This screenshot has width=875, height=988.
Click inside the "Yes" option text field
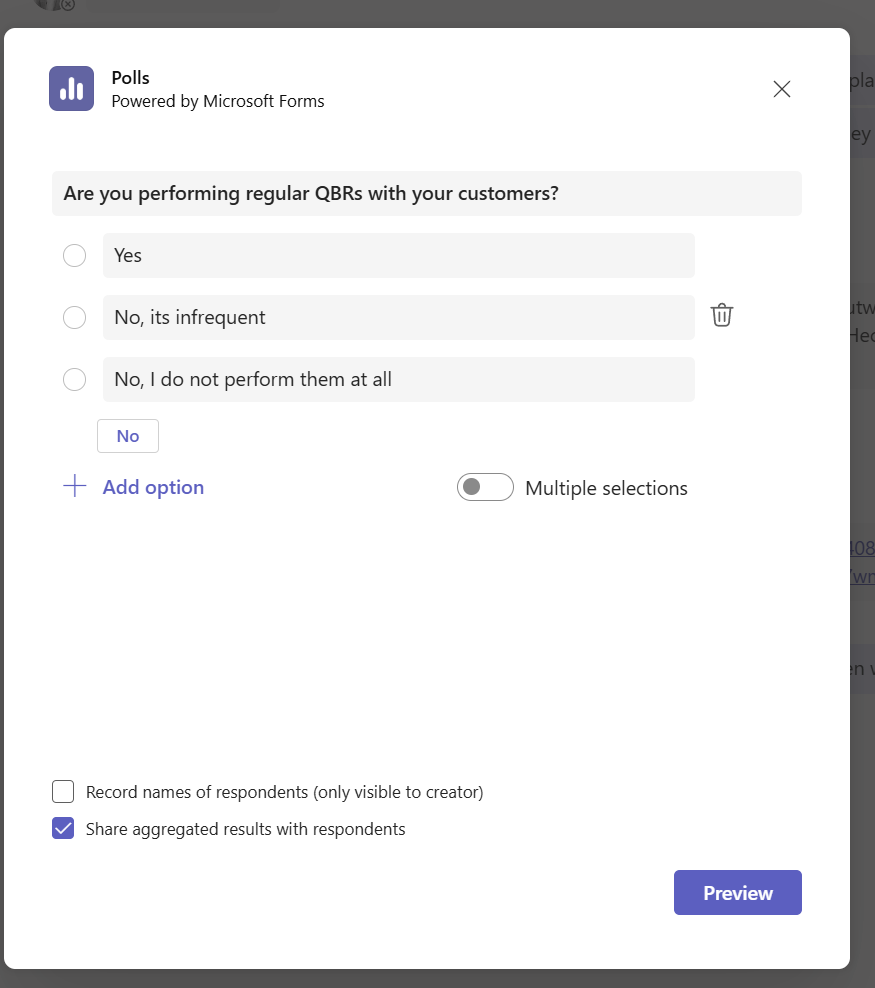tap(398, 255)
